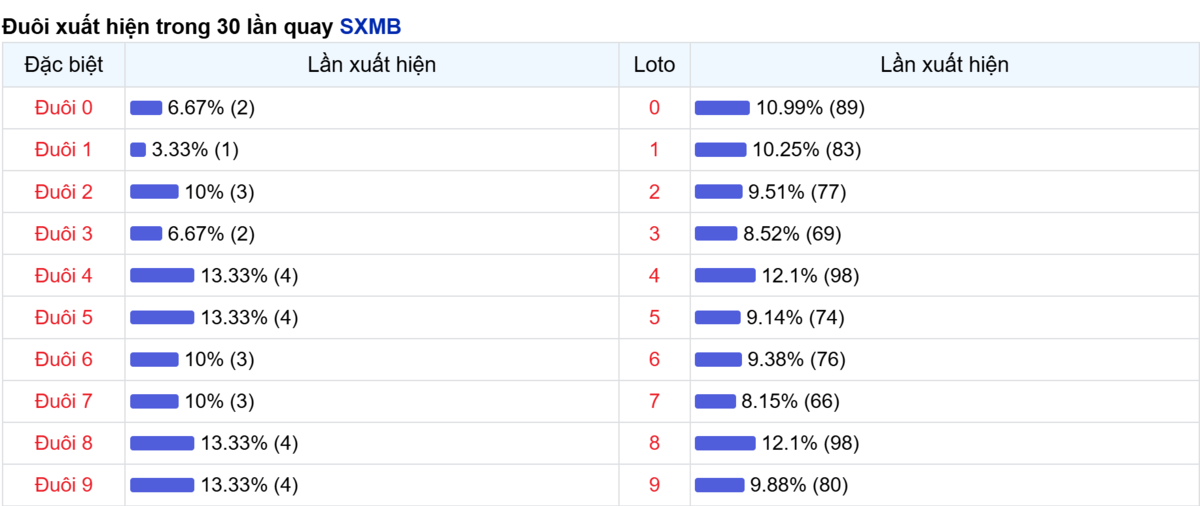
Task: Click the Loto number 5
Action: pyautogui.click(x=654, y=318)
